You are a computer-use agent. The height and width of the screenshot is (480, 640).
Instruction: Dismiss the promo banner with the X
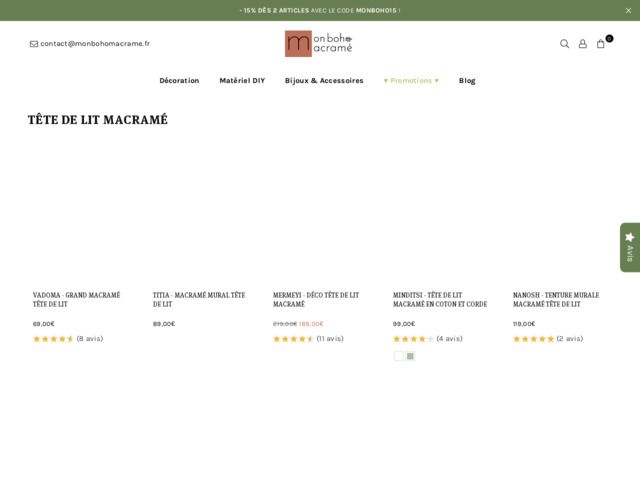point(628,10)
